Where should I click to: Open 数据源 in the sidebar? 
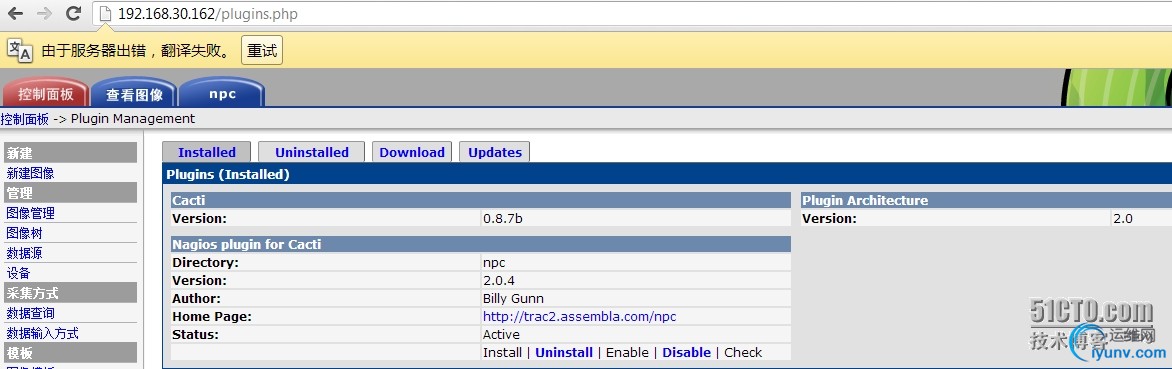pos(25,253)
